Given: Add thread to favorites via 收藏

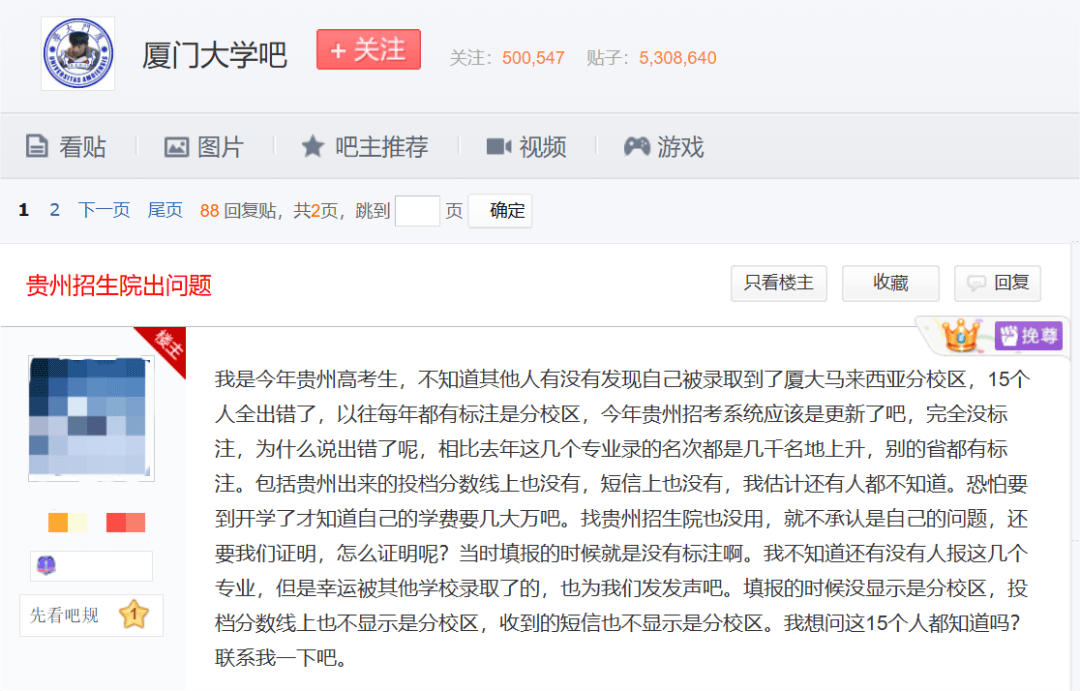Looking at the screenshot, I should coord(890,283).
